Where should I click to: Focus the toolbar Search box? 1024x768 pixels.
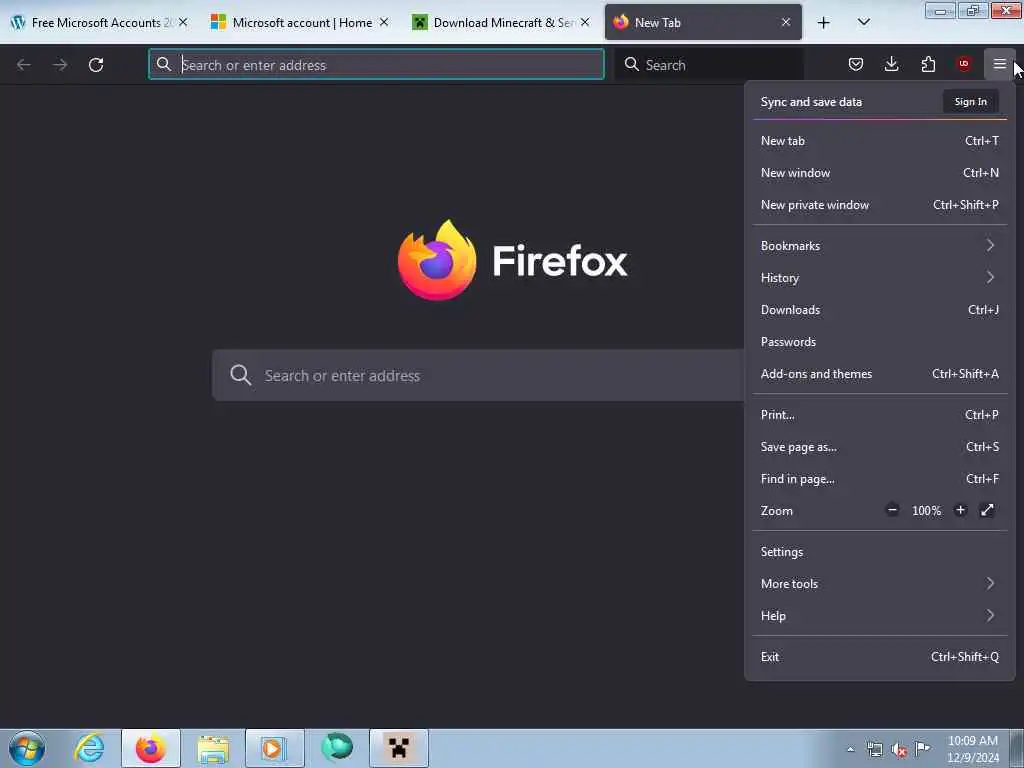(x=709, y=65)
